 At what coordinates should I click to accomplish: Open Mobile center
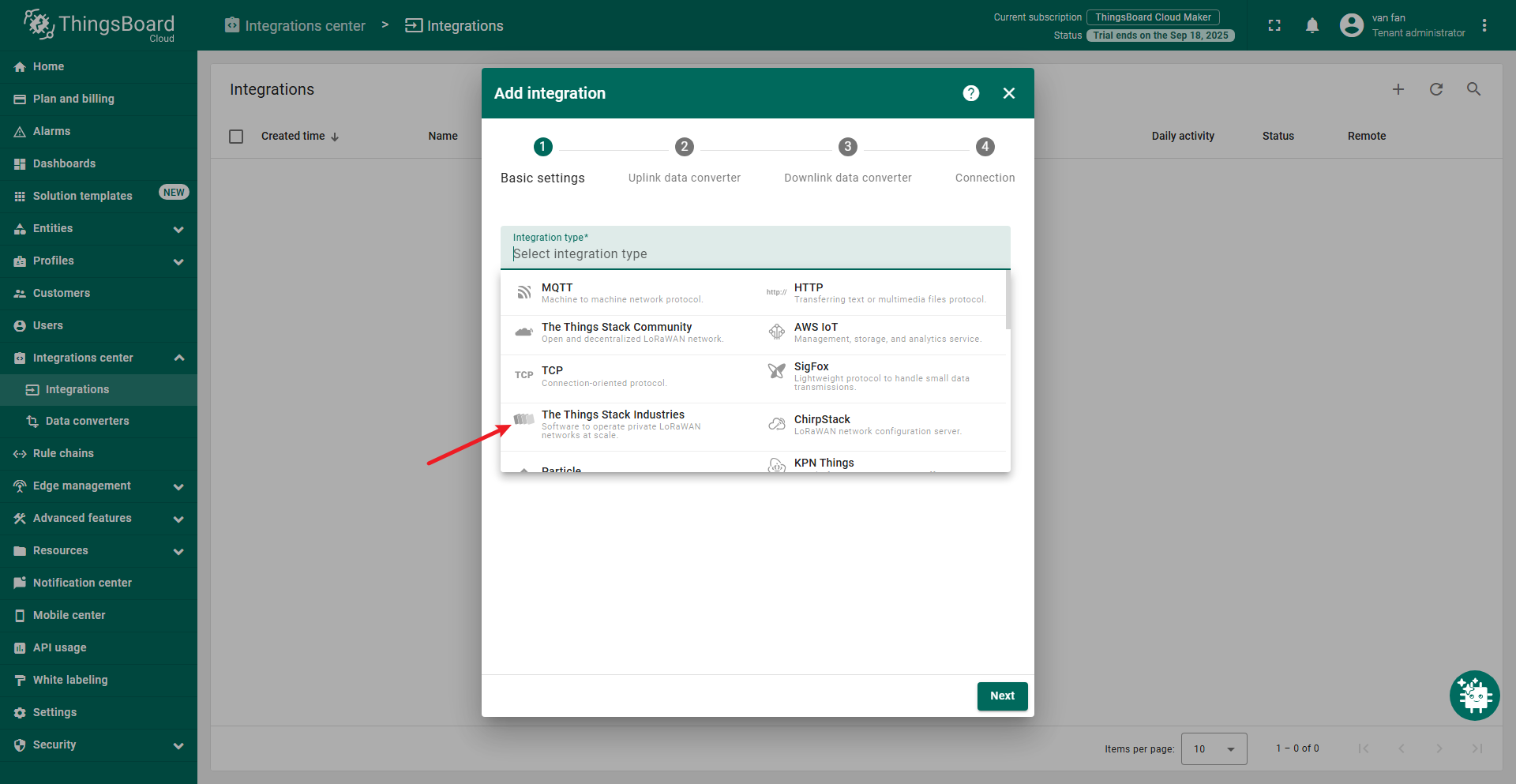point(98,615)
